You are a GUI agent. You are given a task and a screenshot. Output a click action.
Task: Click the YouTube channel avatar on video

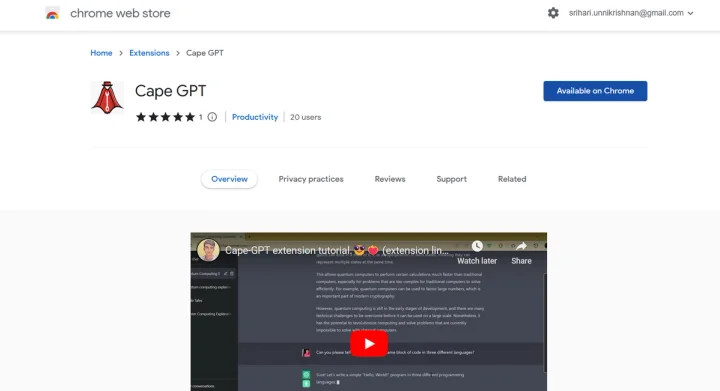208,250
